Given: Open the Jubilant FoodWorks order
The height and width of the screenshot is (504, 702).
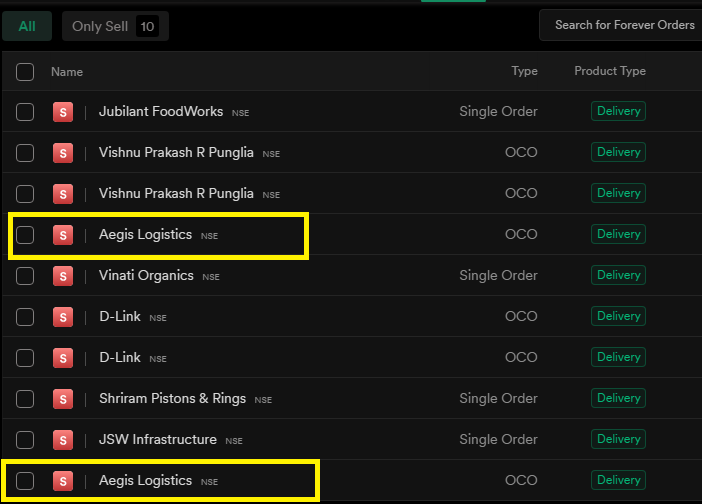Looking at the screenshot, I should (161, 112).
